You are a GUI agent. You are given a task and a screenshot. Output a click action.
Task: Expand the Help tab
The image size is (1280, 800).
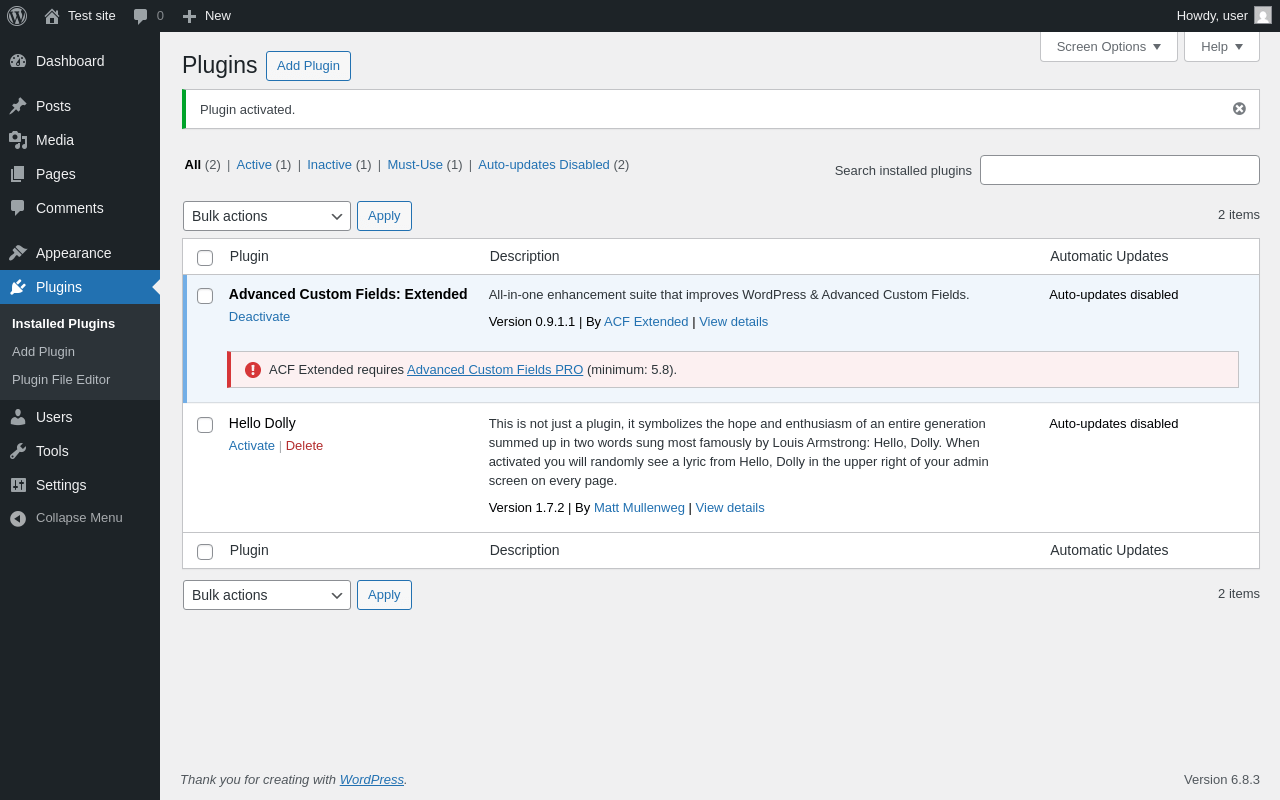1221,46
